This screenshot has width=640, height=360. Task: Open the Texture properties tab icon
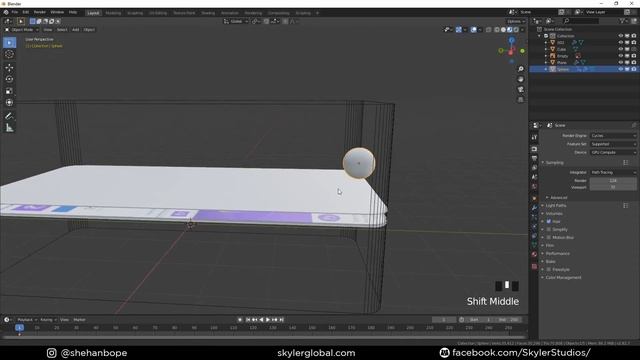tap(534, 266)
